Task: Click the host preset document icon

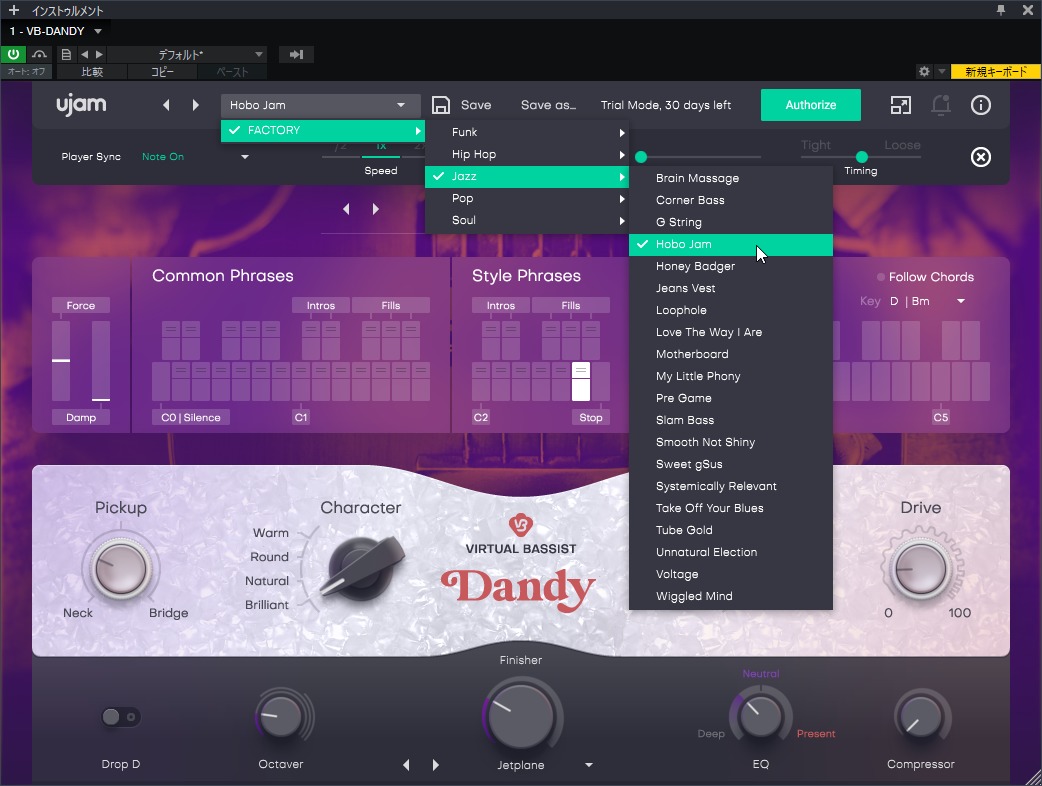Action: click(66, 54)
